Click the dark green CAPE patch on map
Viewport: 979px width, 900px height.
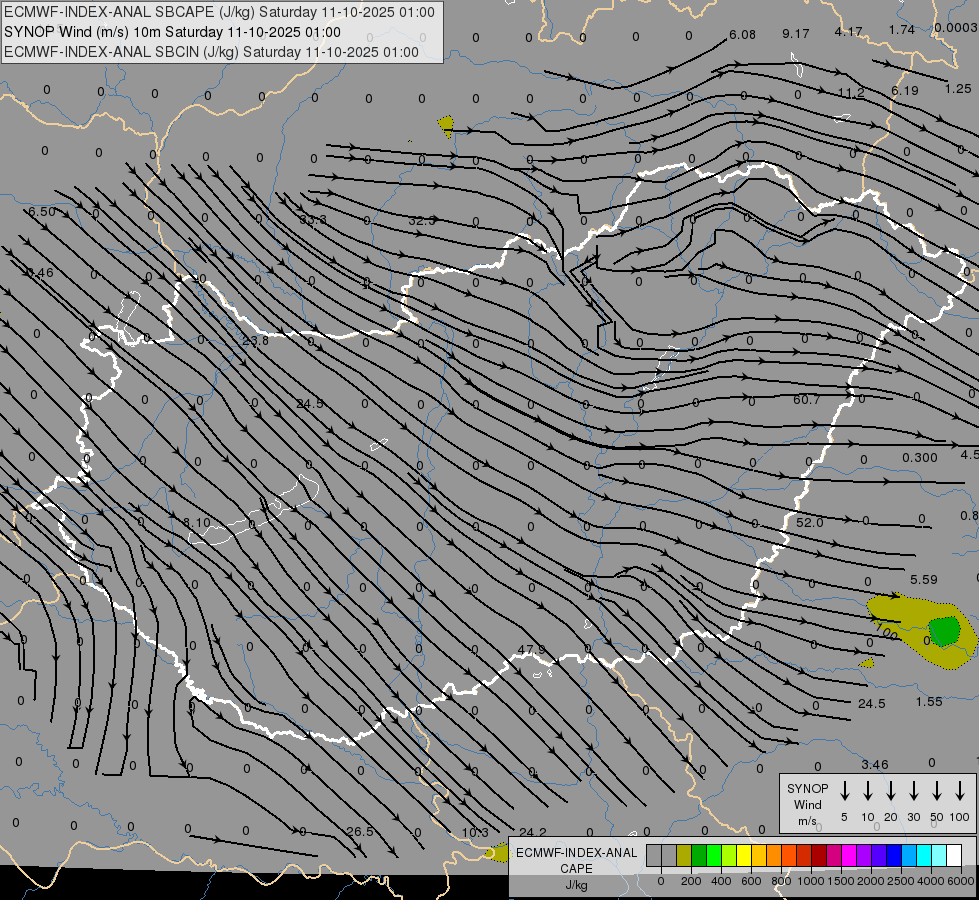click(944, 630)
